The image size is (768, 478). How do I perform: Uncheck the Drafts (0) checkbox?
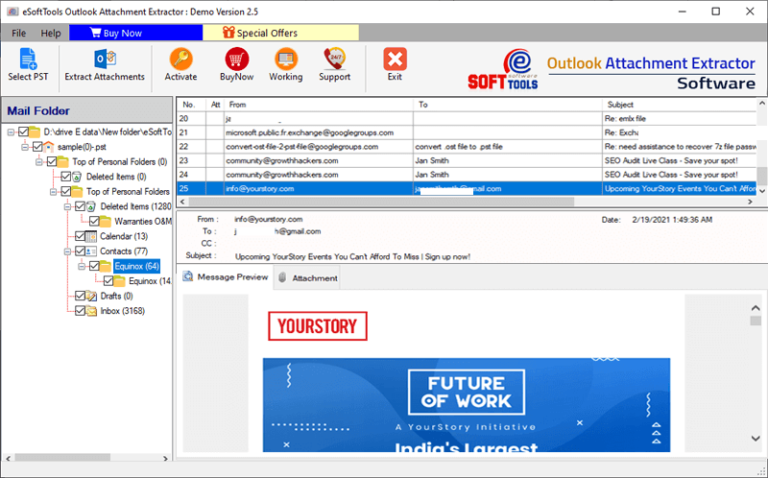80,296
